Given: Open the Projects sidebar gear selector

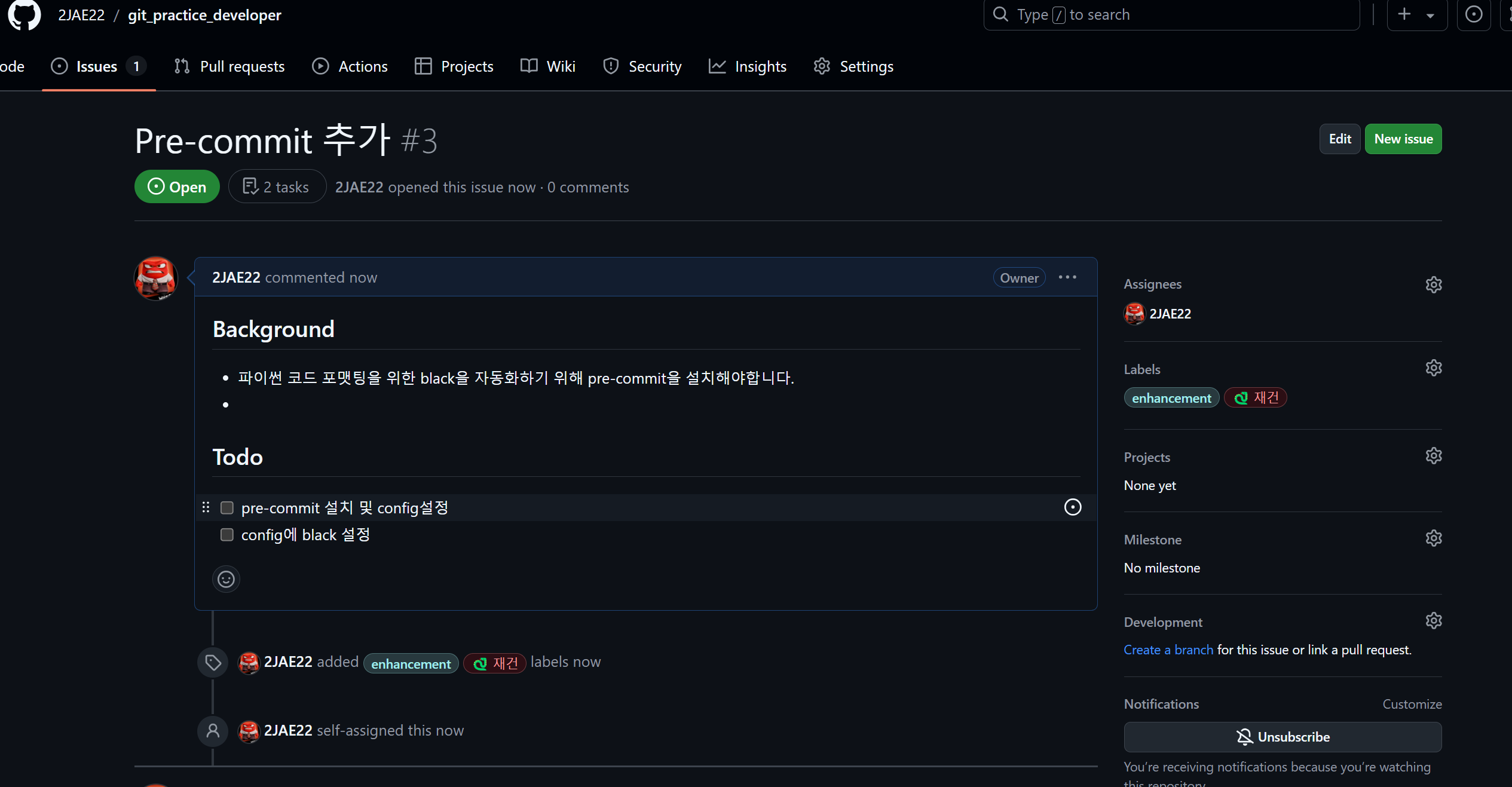Looking at the screenshot, I should (x=1434, y=456).
